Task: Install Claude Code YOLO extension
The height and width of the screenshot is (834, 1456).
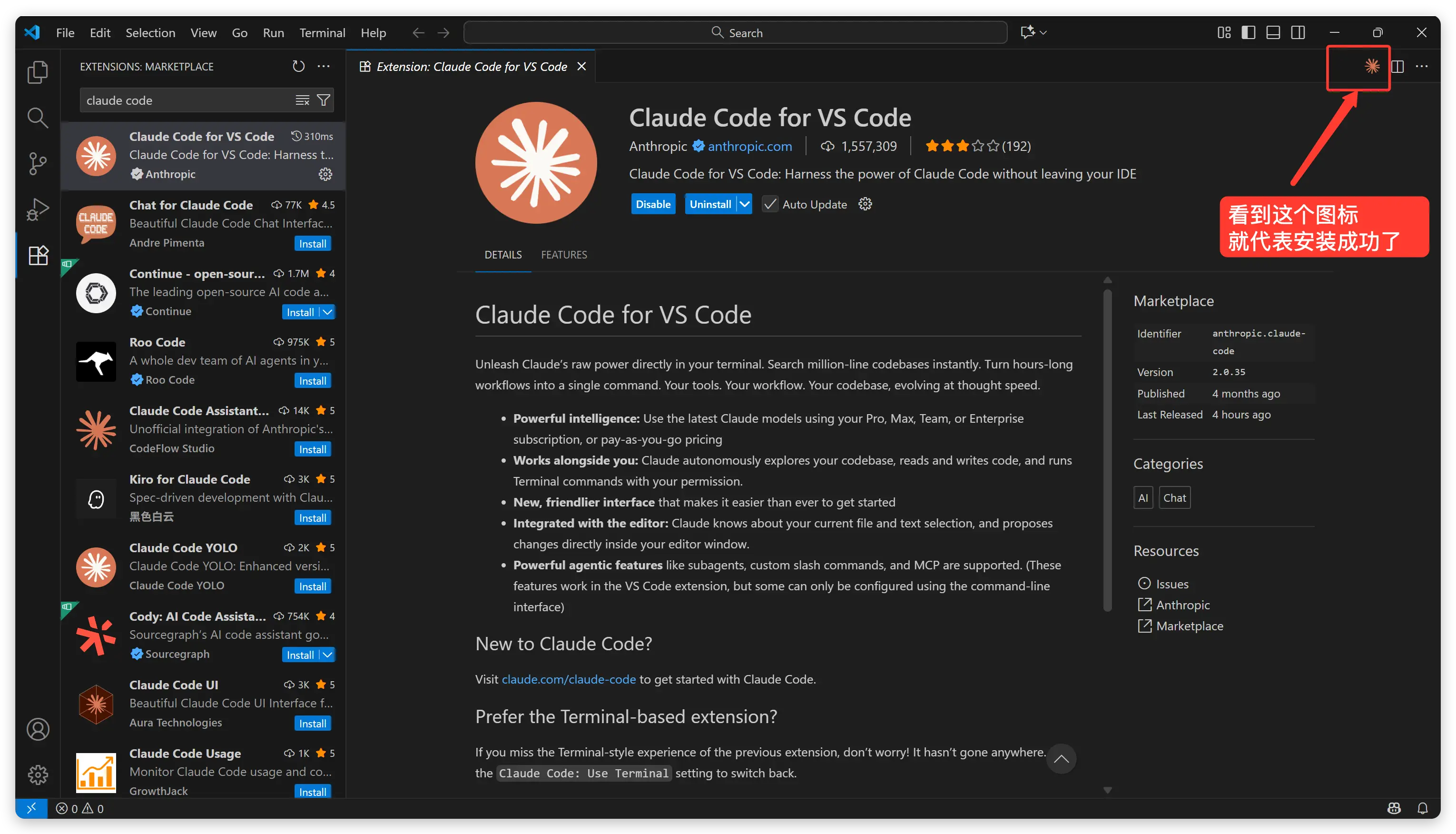Action: pos(313,586)
